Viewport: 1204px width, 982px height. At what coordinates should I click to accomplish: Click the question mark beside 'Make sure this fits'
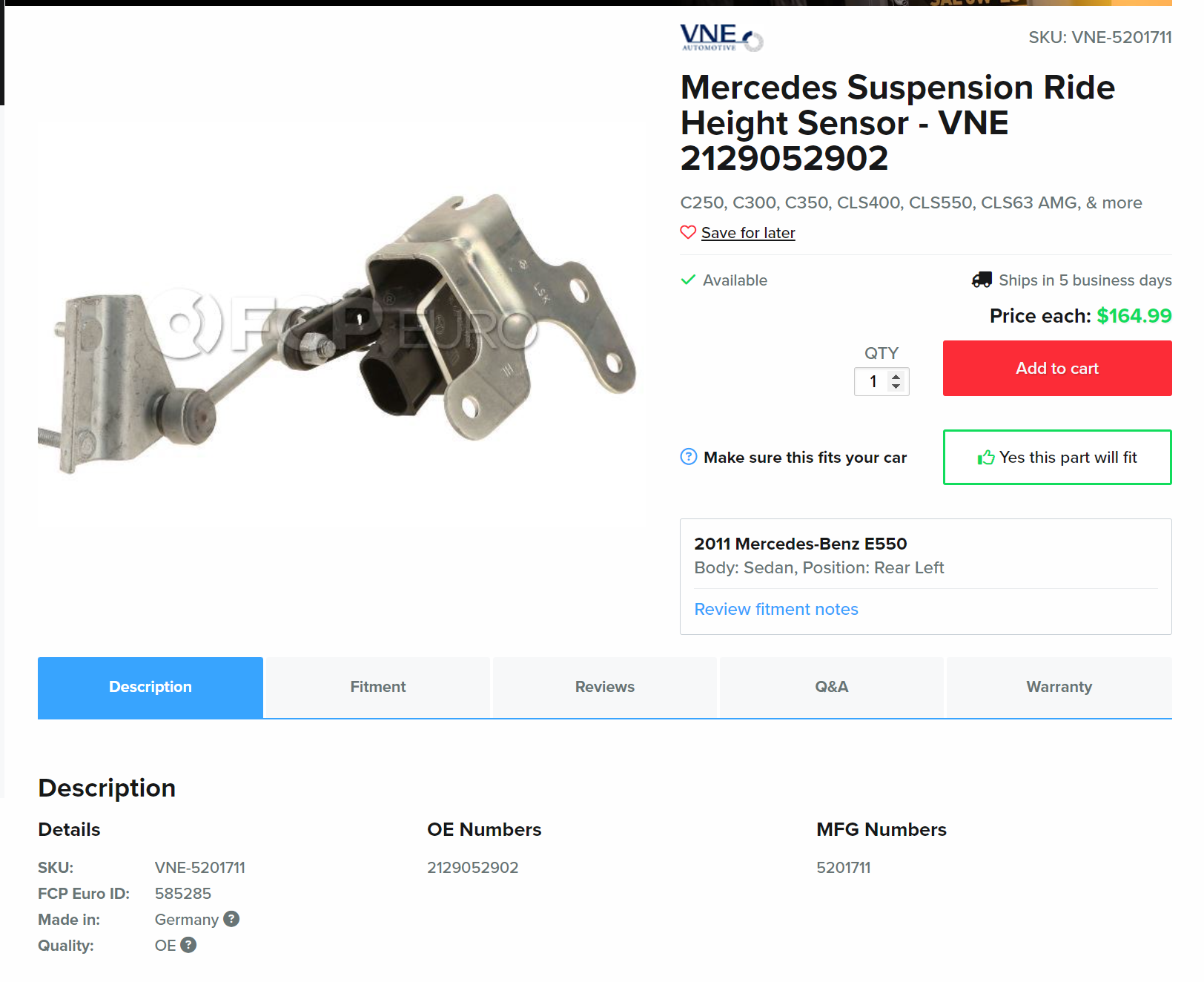[x=688, y=457]
